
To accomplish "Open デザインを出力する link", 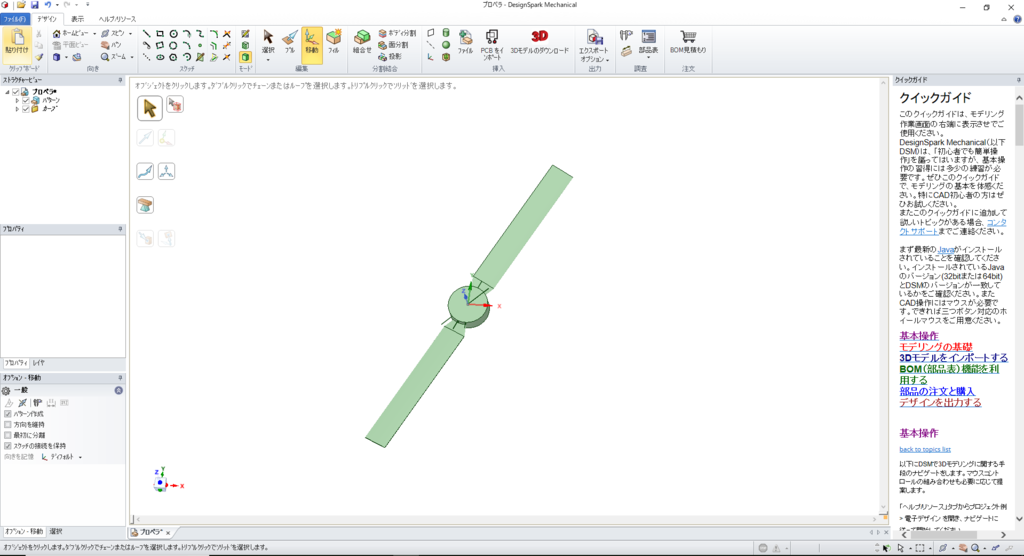I will pyautogui.click(x=940, y=402).
